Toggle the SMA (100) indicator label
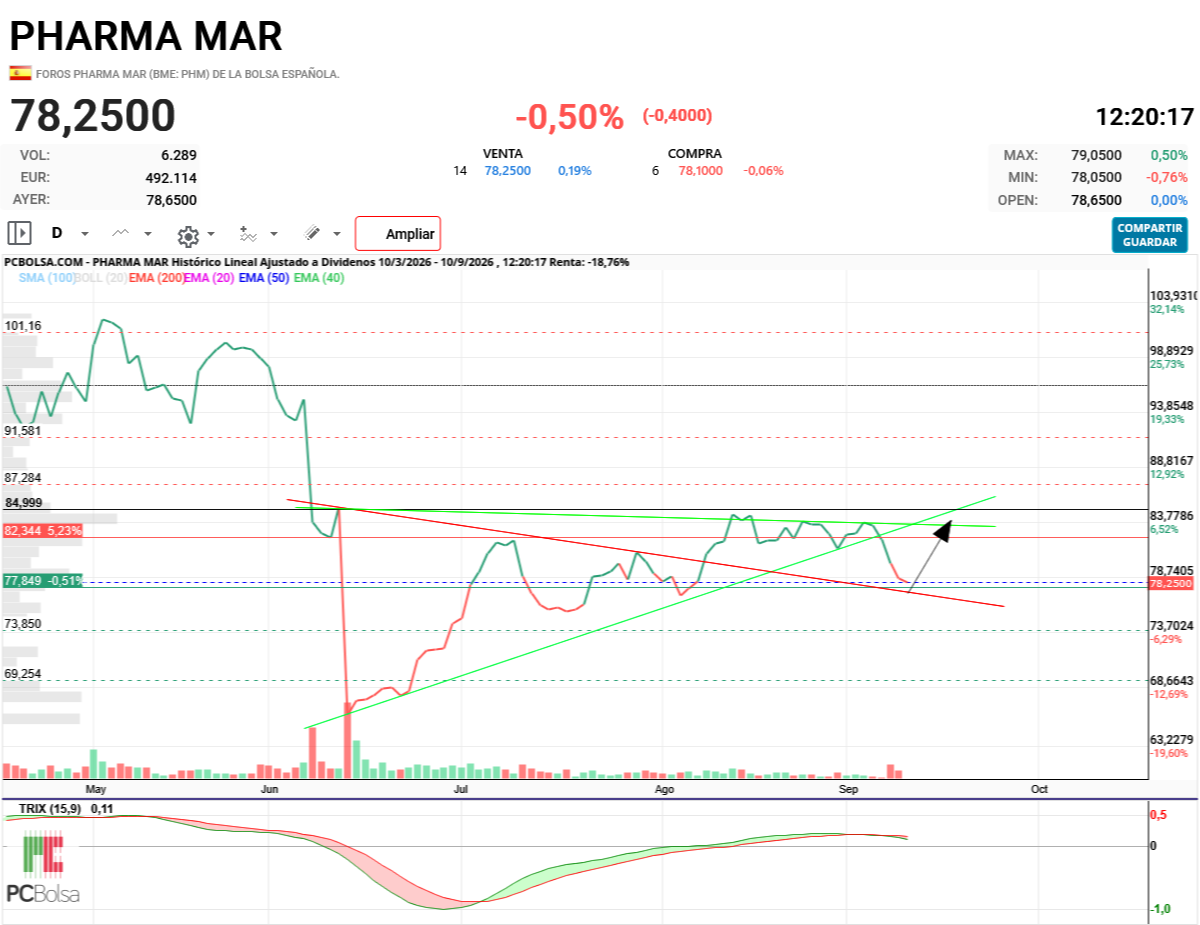 (46, 278)
